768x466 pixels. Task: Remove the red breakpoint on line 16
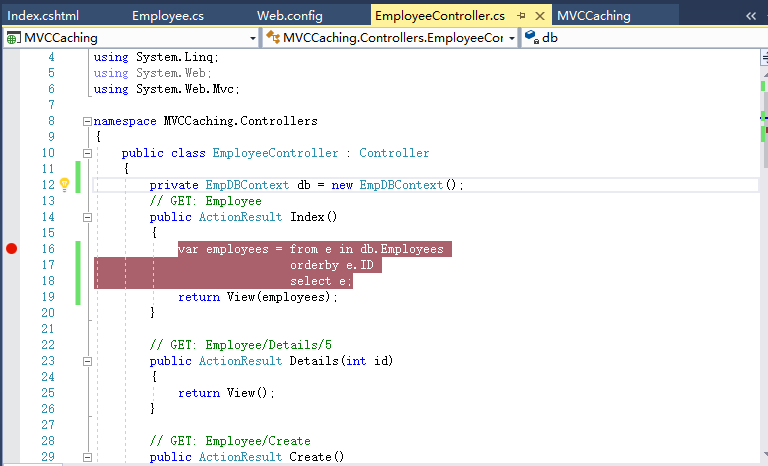pos(12,249)
